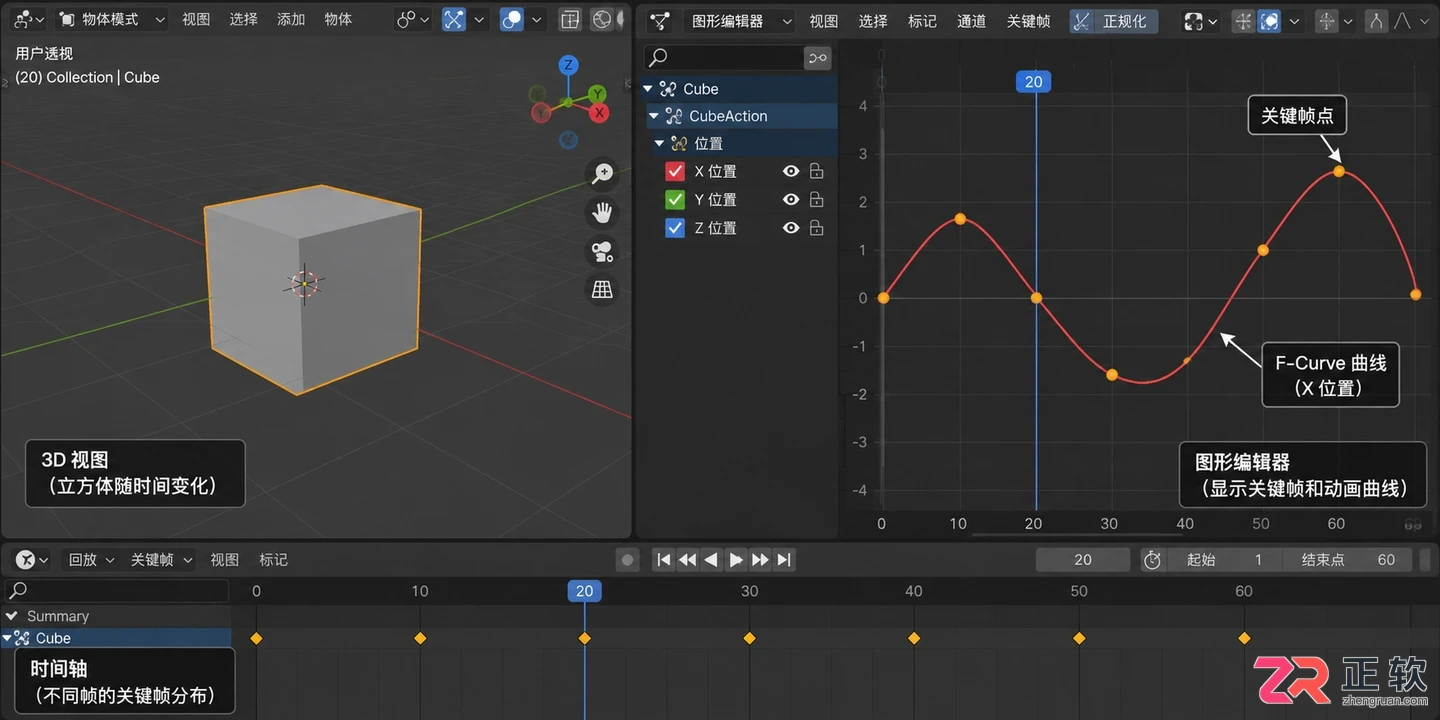Open the object visibility filter dropdown
This screenshot has height=720, width=1440.
point(412,19)
